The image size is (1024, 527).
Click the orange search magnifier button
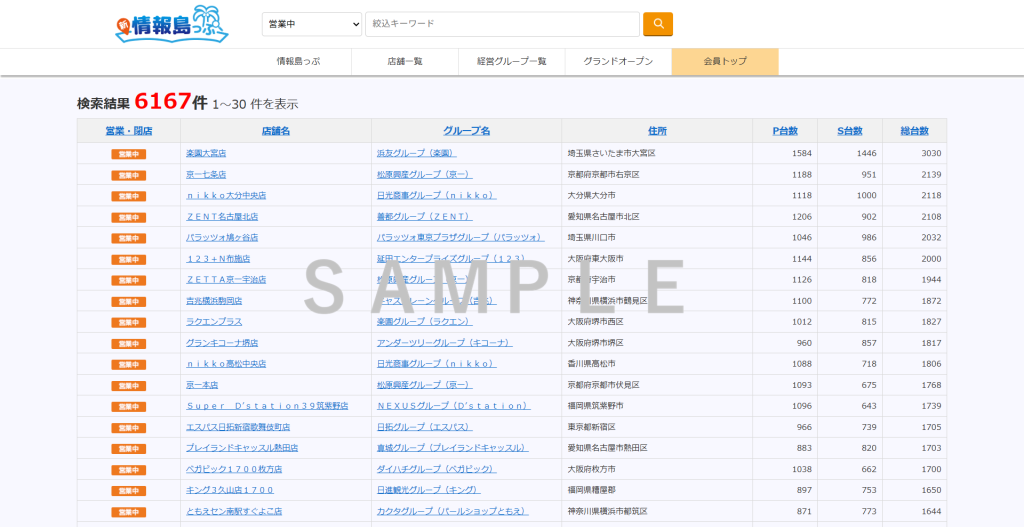(x=657, y=24)
